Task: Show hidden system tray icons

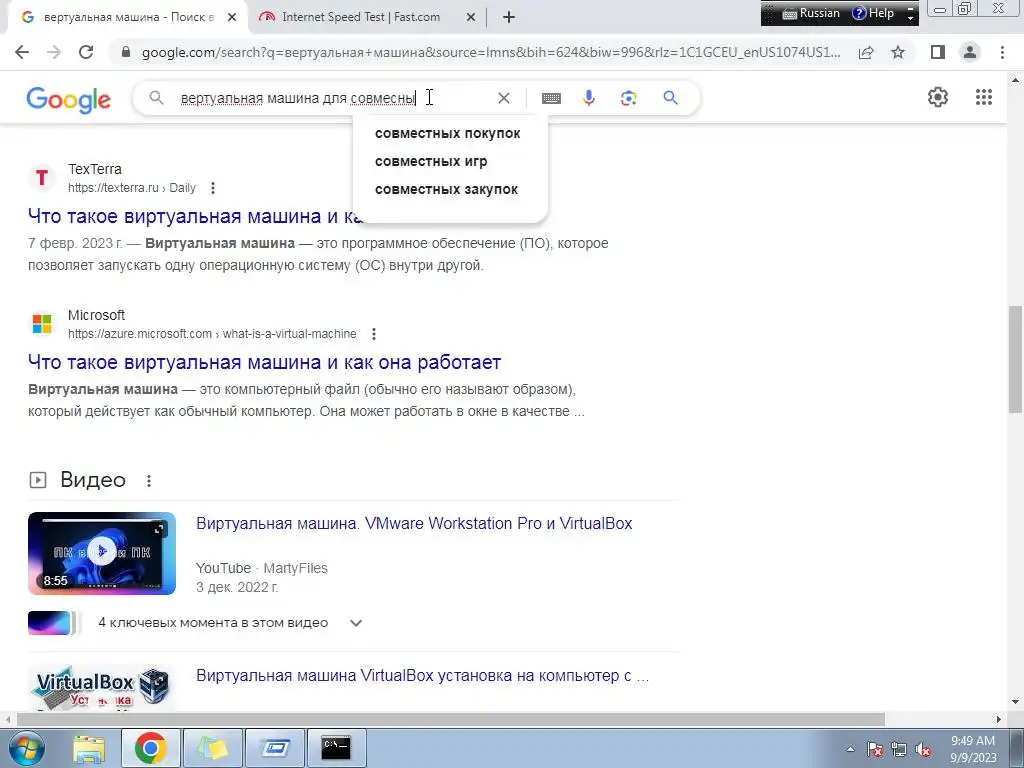Action: tap(850, 749)
